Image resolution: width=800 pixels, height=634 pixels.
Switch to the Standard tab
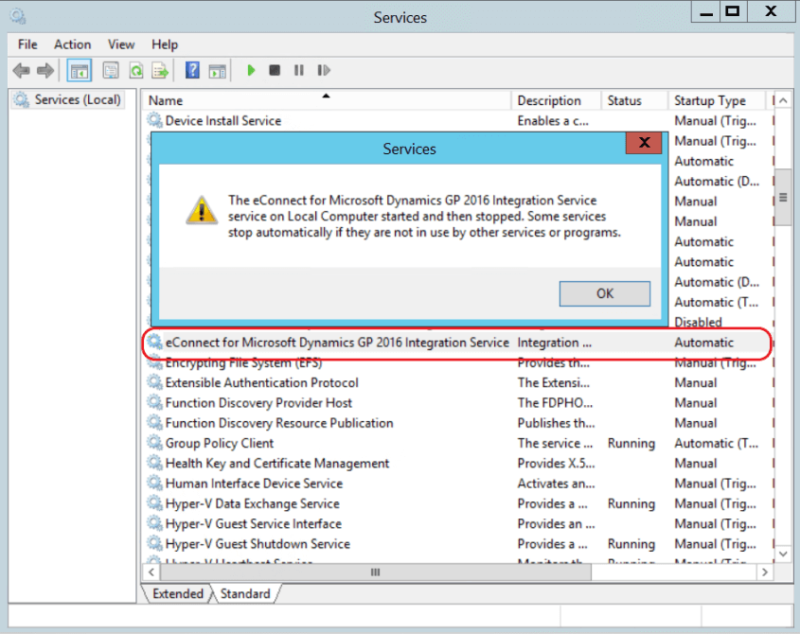(x=246, y=593)
